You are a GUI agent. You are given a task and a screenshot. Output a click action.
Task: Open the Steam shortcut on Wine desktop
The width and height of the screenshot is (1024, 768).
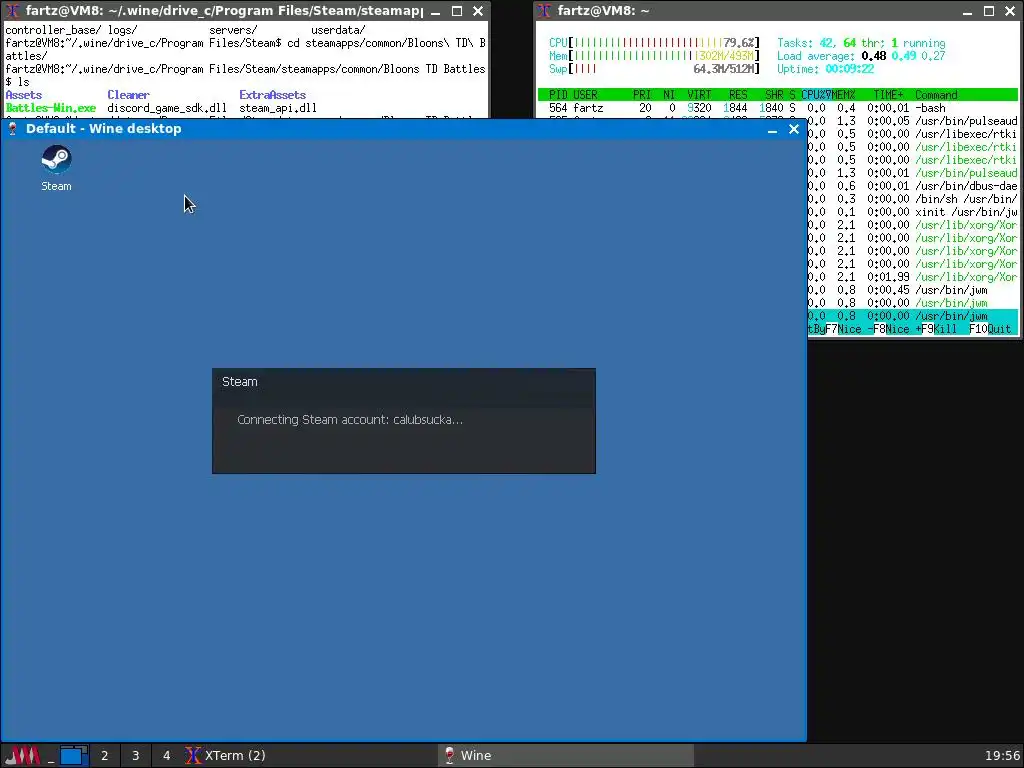(56, 168)
